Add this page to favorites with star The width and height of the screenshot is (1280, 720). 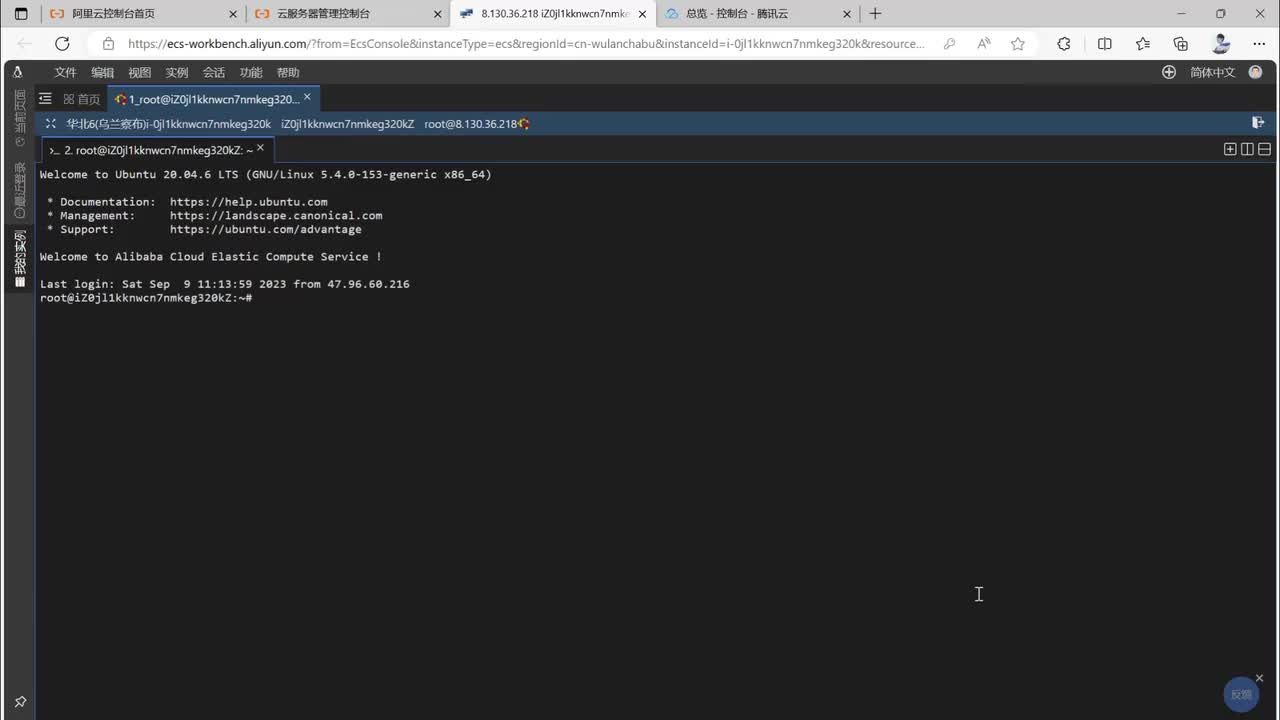[1018, 44]
